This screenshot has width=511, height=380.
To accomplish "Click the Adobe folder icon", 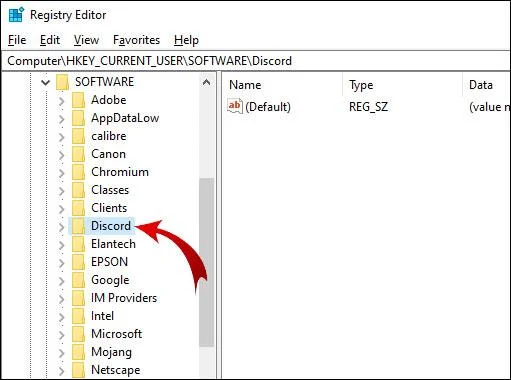I will [x=78, y=100].
